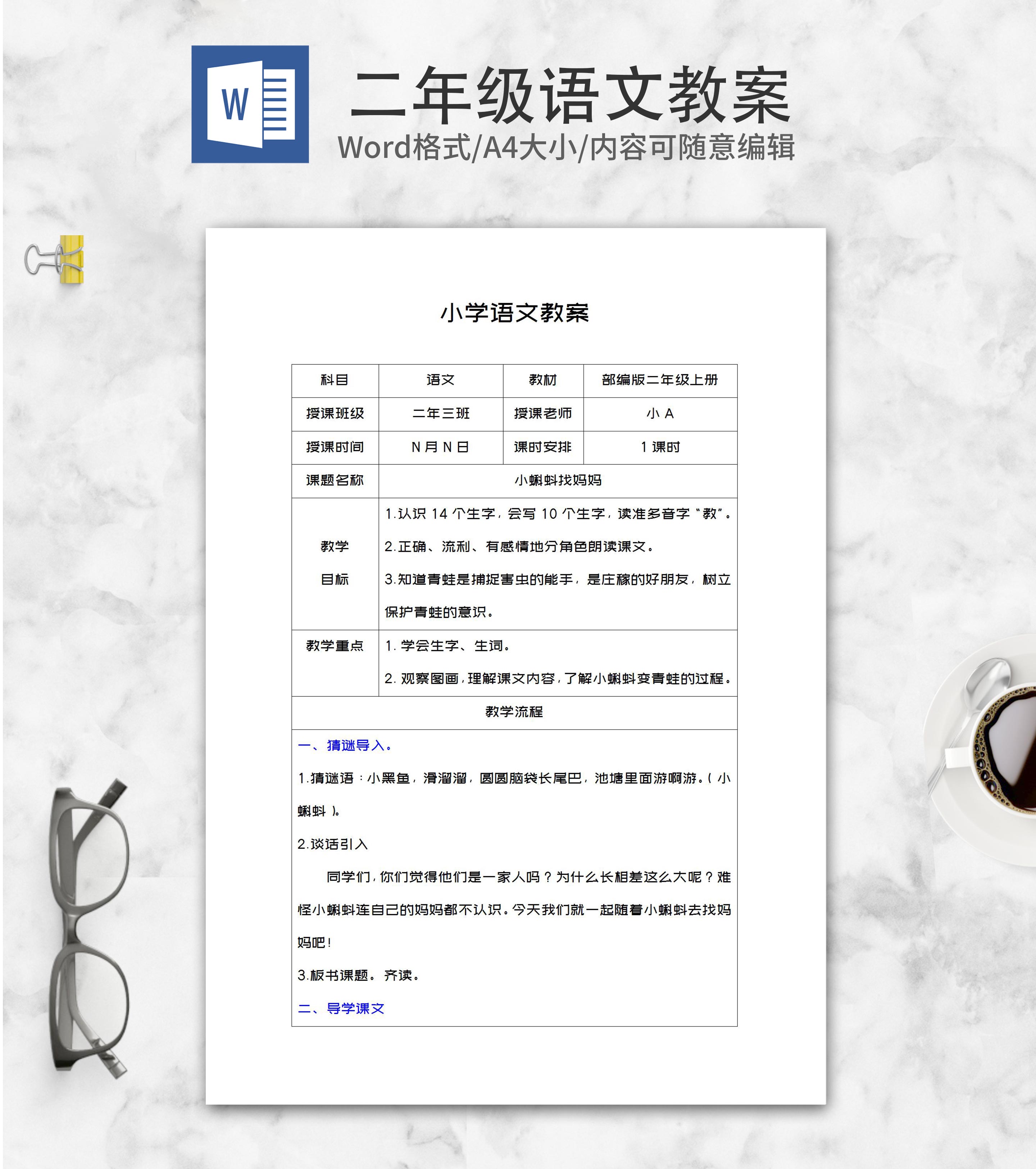Screen dimensions: 1036x1169
Task: Click the blue 一、猜谜导入 heading
Action: [345, 746]
